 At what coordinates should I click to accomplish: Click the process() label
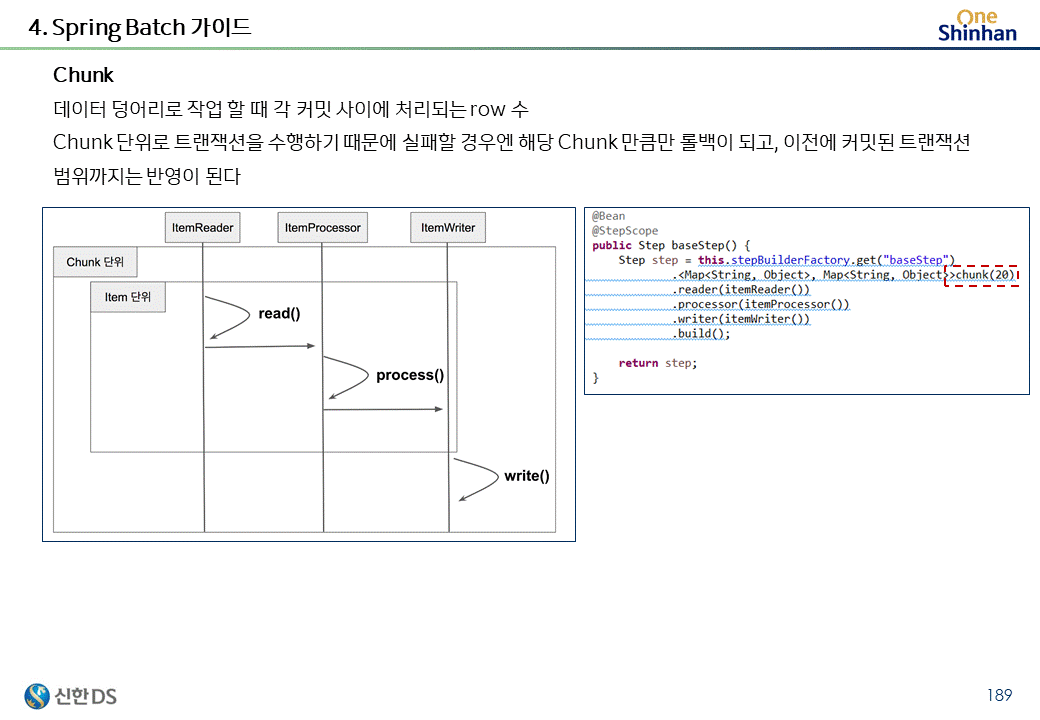coord(410,375)
